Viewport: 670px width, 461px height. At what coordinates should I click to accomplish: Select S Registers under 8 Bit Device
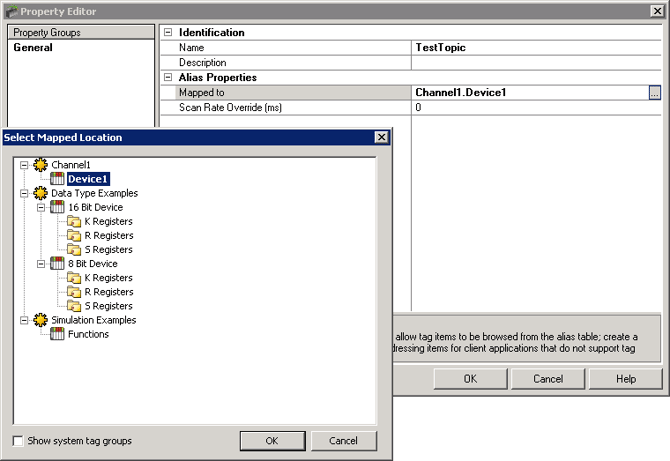coord(107,306)
